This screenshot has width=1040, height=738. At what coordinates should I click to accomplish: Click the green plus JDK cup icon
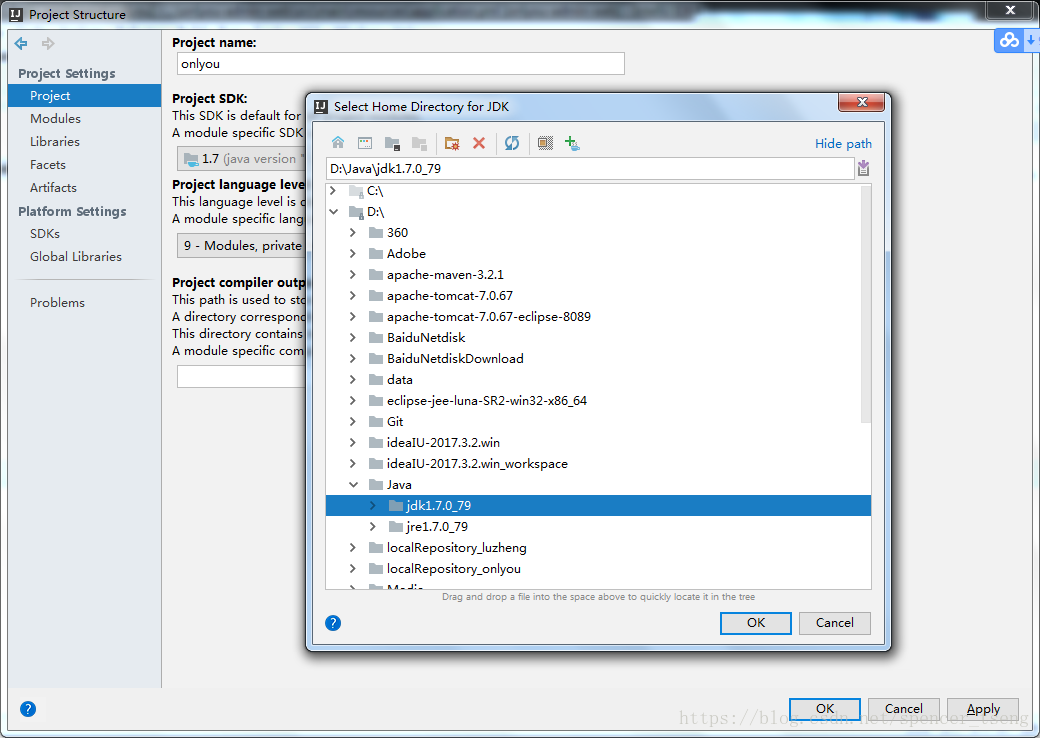pos(572,143)
